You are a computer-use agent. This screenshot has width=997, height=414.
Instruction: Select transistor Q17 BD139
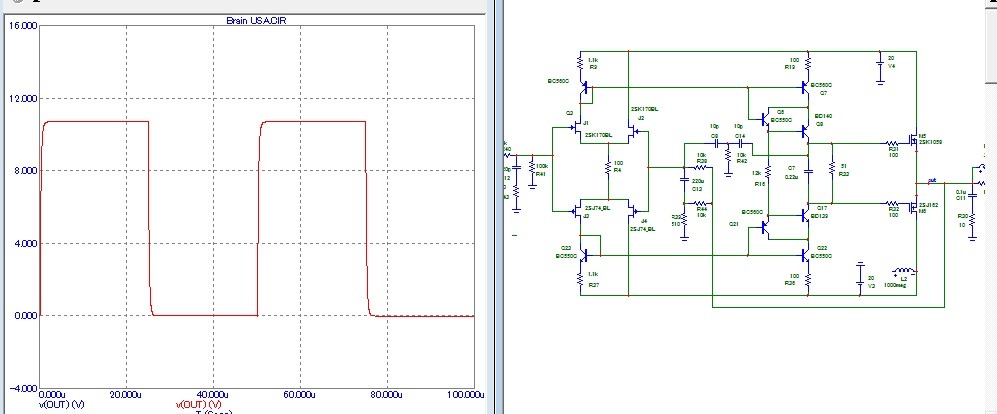pyautogui.click(x=804, y=215)
